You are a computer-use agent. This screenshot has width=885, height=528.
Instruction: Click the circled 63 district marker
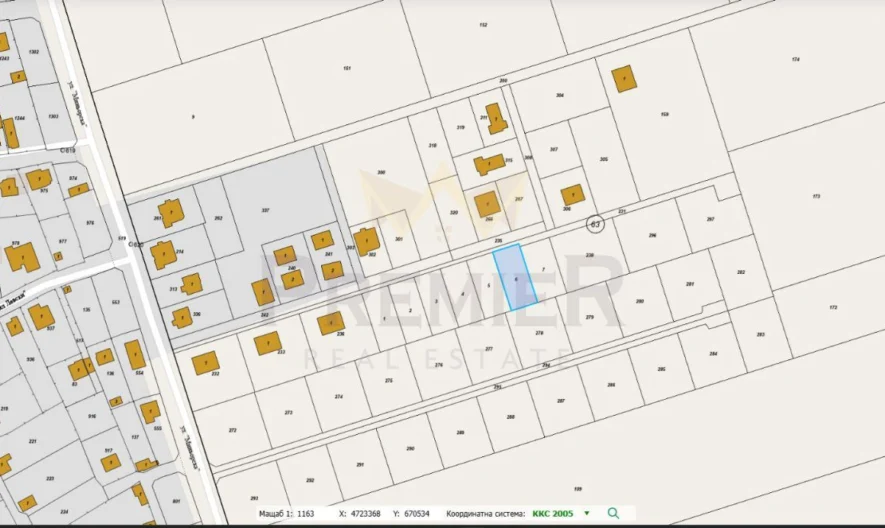(596, 224)
